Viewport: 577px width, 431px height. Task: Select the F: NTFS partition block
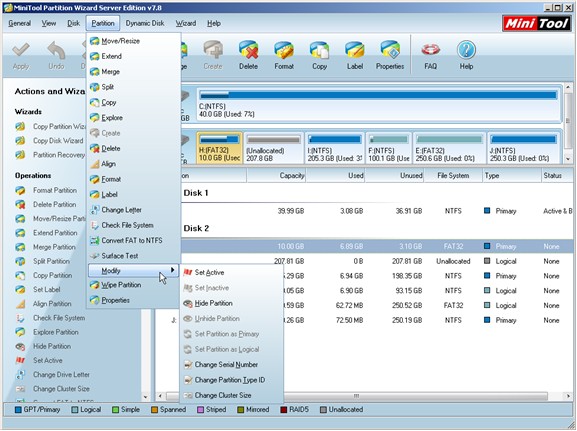point(389,148)
